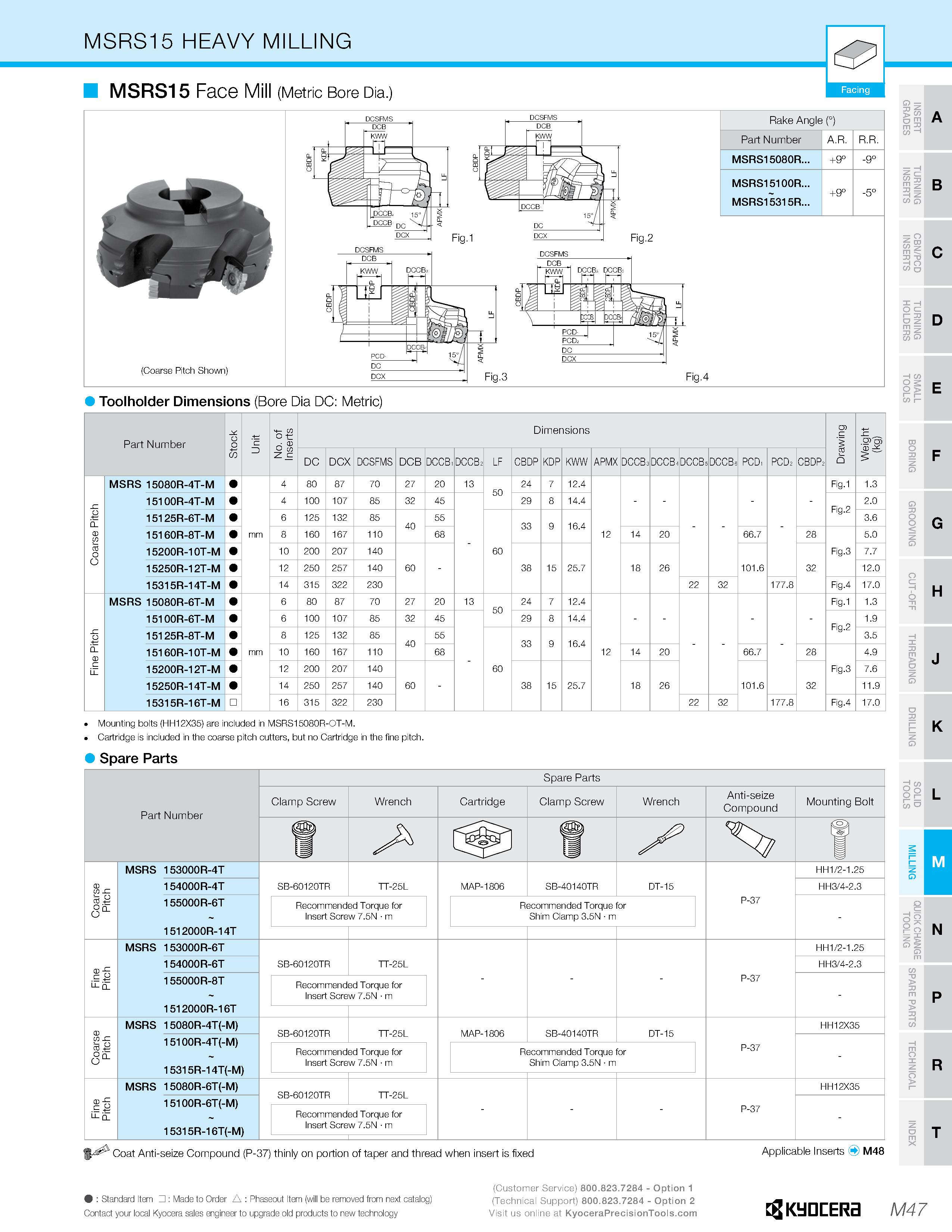Click the blue bullet beside Toolholder Dimensions
952x1232 pixels.
[90, 401]
